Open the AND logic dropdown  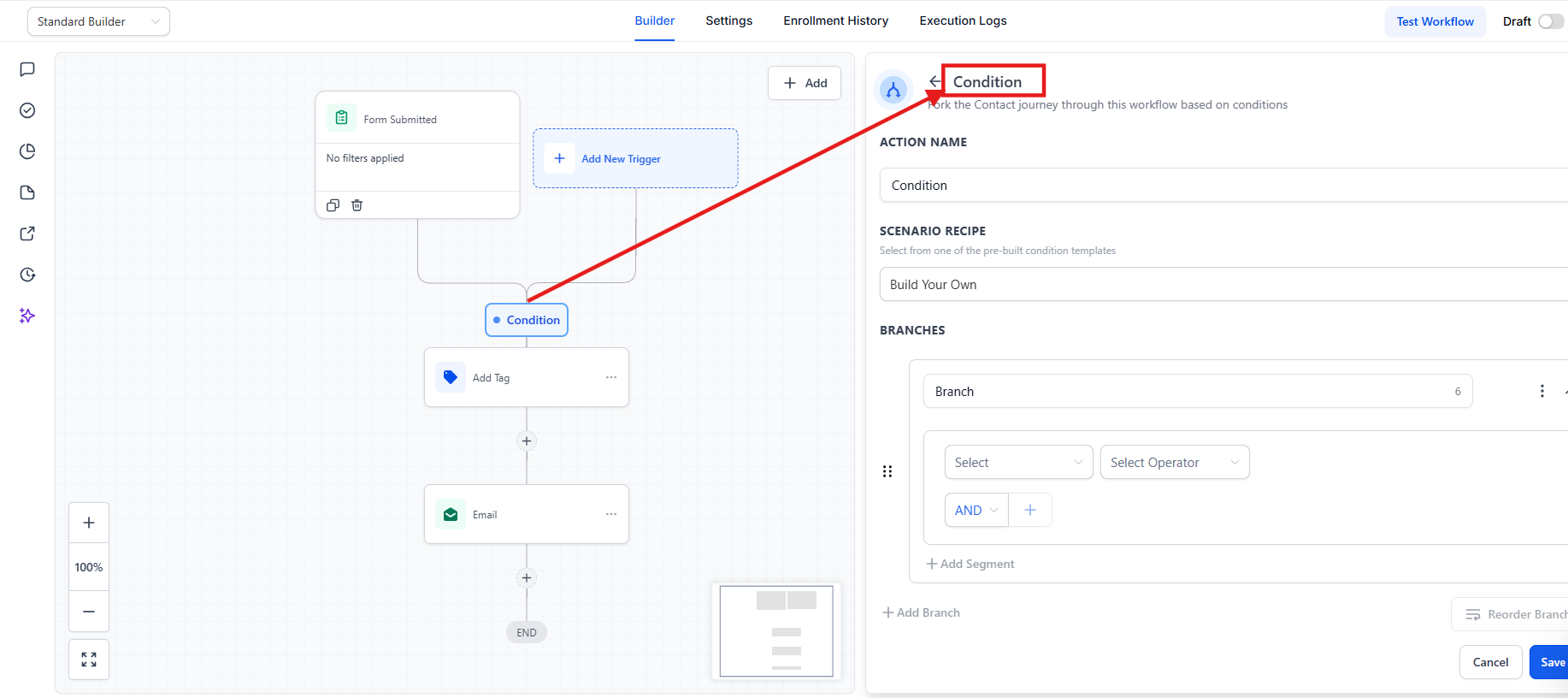(976, 511)
